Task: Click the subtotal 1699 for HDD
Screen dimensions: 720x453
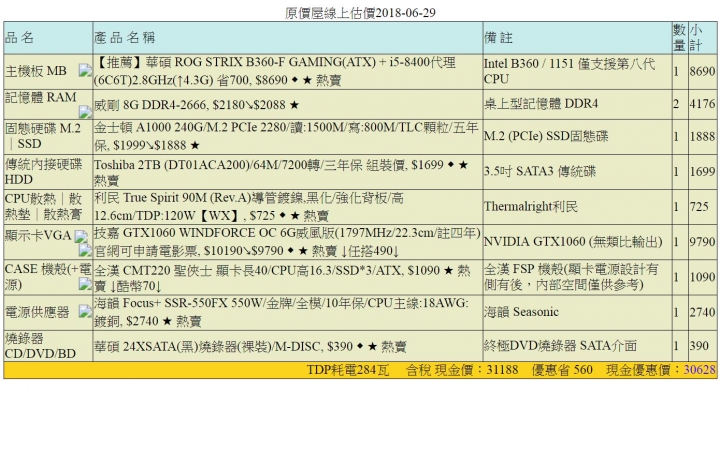Action: (702, 172)
